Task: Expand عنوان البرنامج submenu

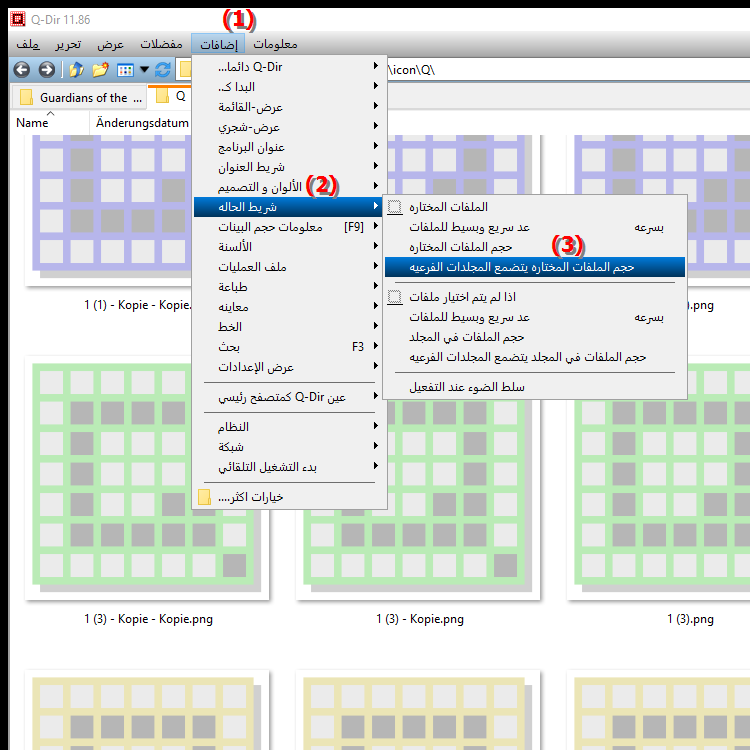Action: tap(289, 147)
